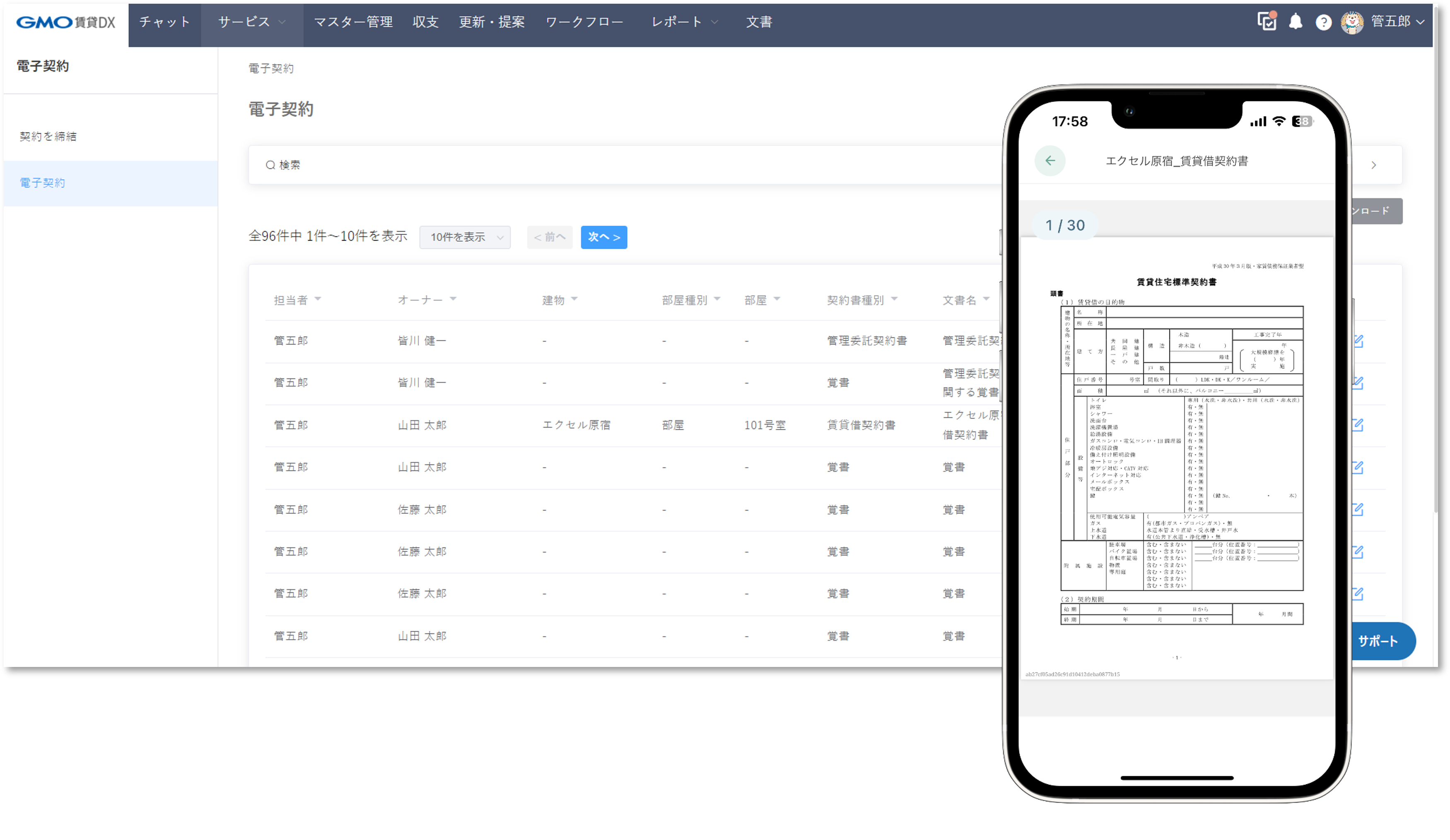Click the 管五郎 user avatar
1450x840 pixels.
click(1351, 22)
